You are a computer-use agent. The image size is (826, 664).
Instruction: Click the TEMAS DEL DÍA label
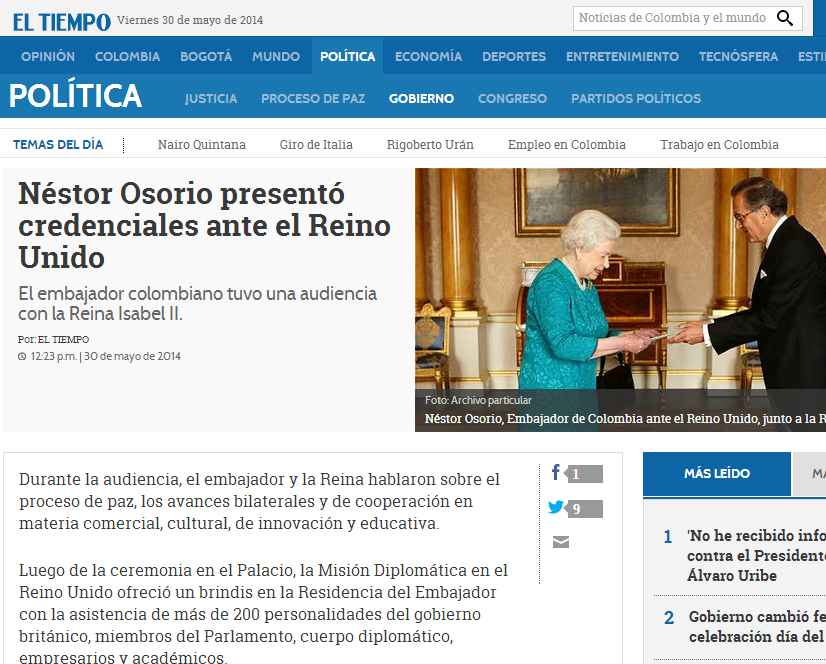[58, 144]
